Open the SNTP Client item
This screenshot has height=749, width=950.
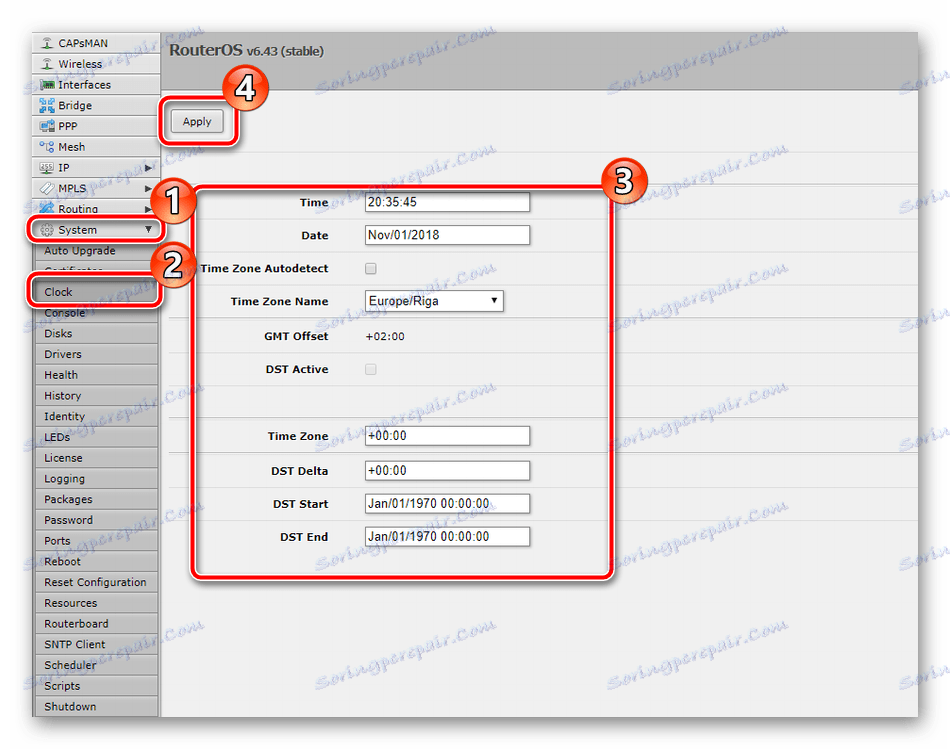pos(97,644)
